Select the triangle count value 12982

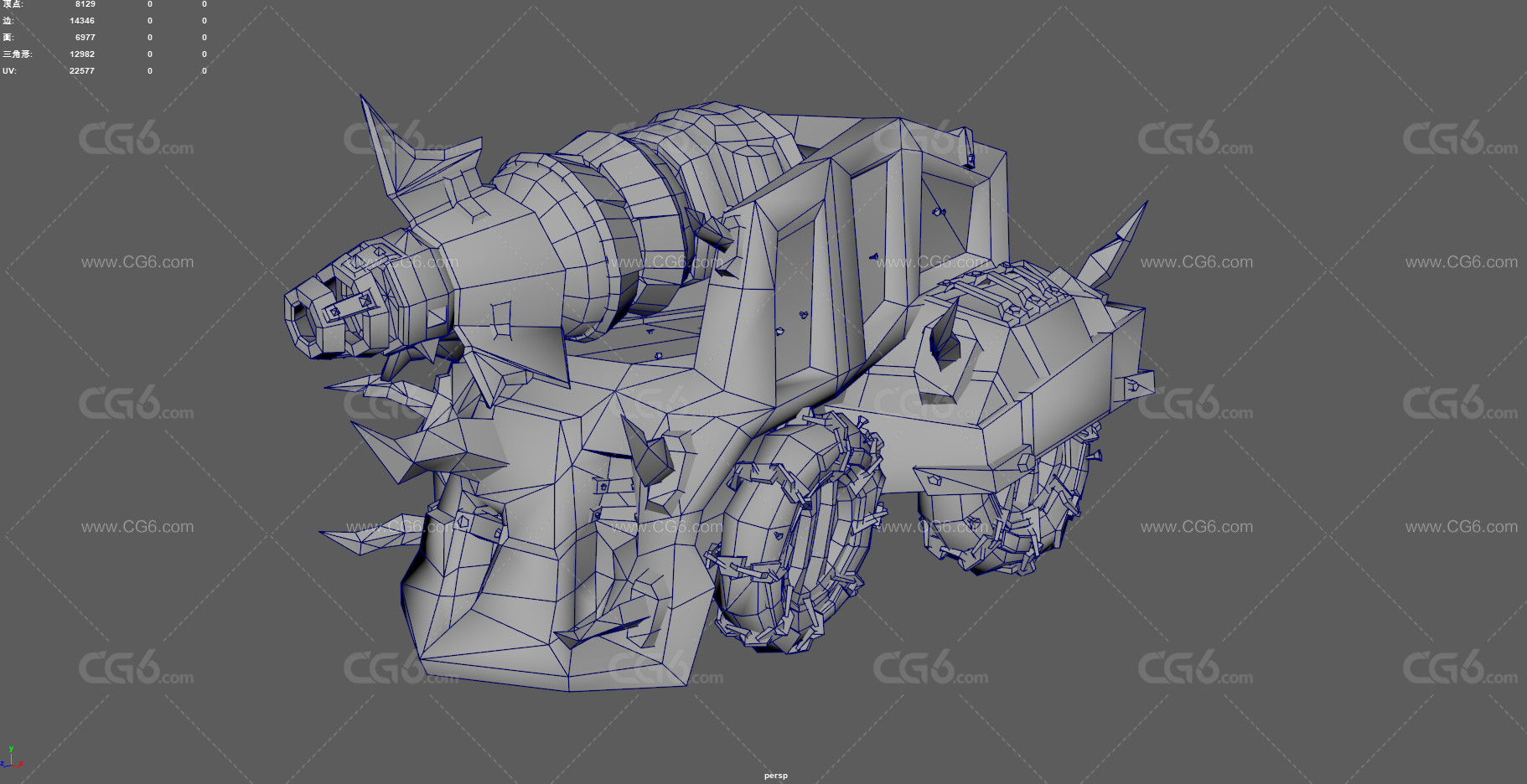pyautogui.click(x=82, y=54)
